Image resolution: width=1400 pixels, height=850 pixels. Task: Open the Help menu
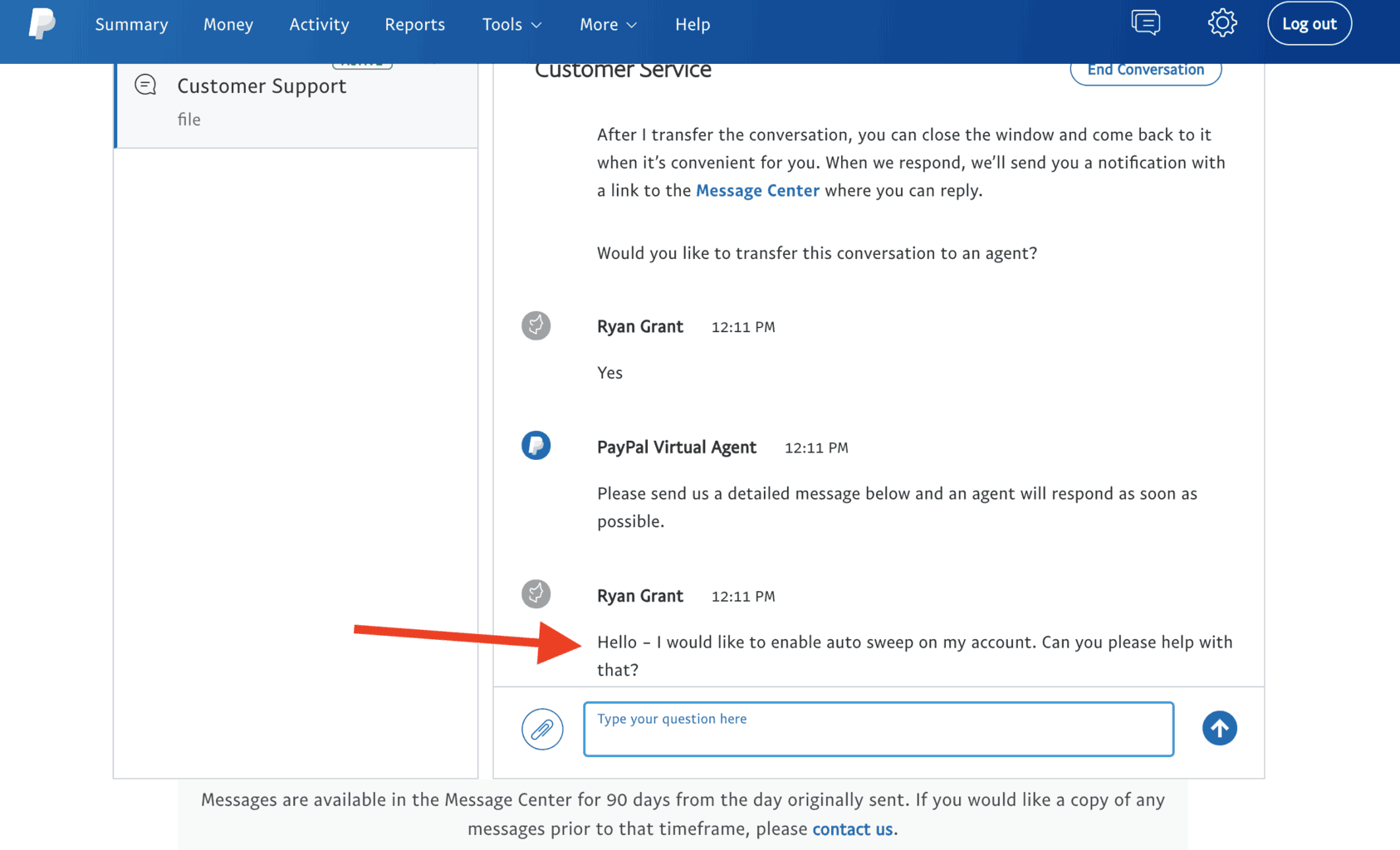pos(693,24)
